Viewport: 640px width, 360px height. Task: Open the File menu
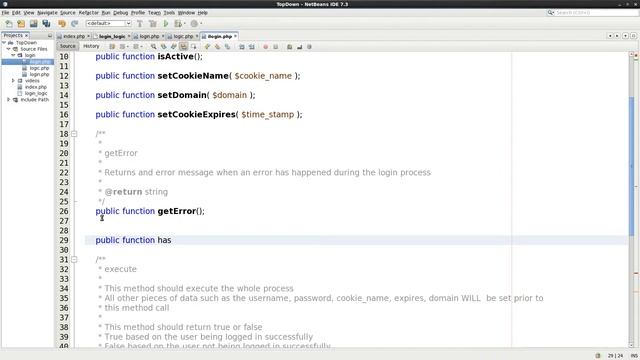tap(5, 13)
